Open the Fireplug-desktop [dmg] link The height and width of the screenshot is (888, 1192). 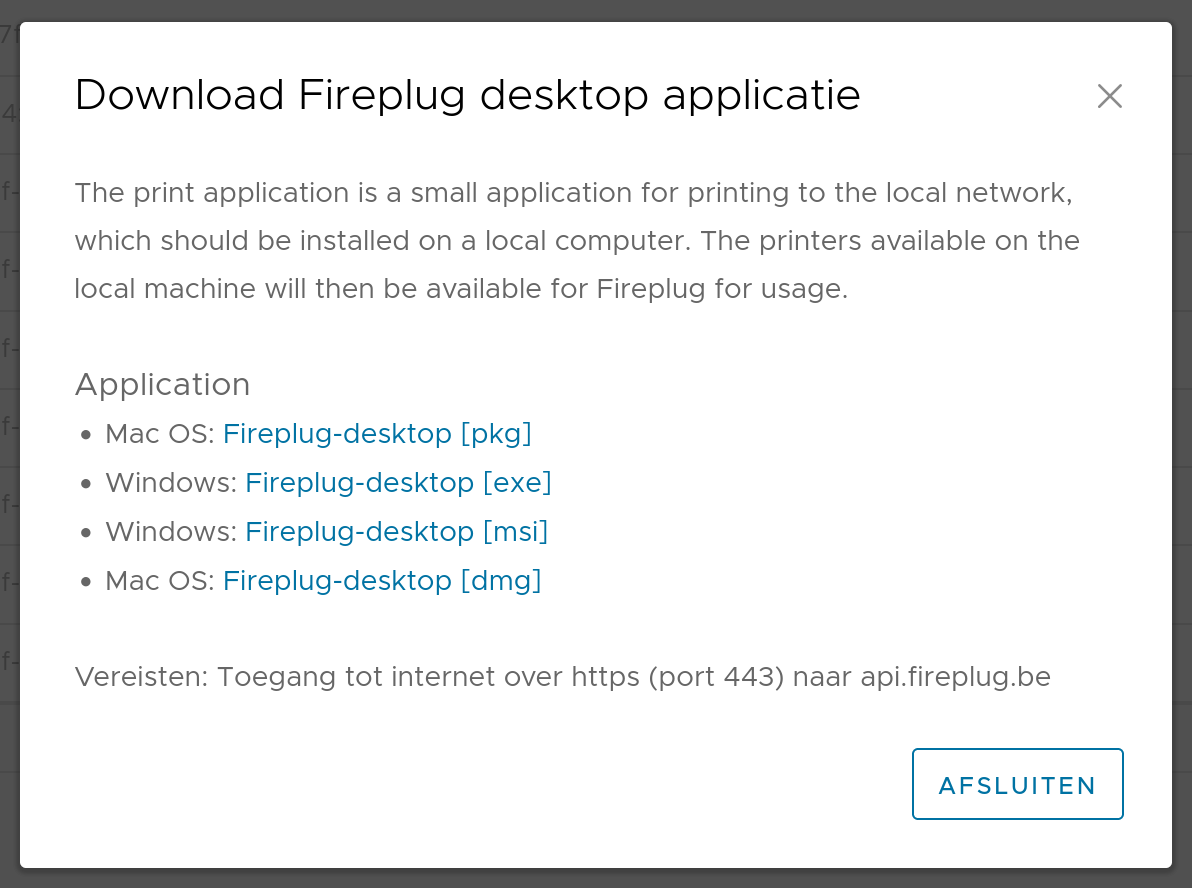(x=382, y=580)
